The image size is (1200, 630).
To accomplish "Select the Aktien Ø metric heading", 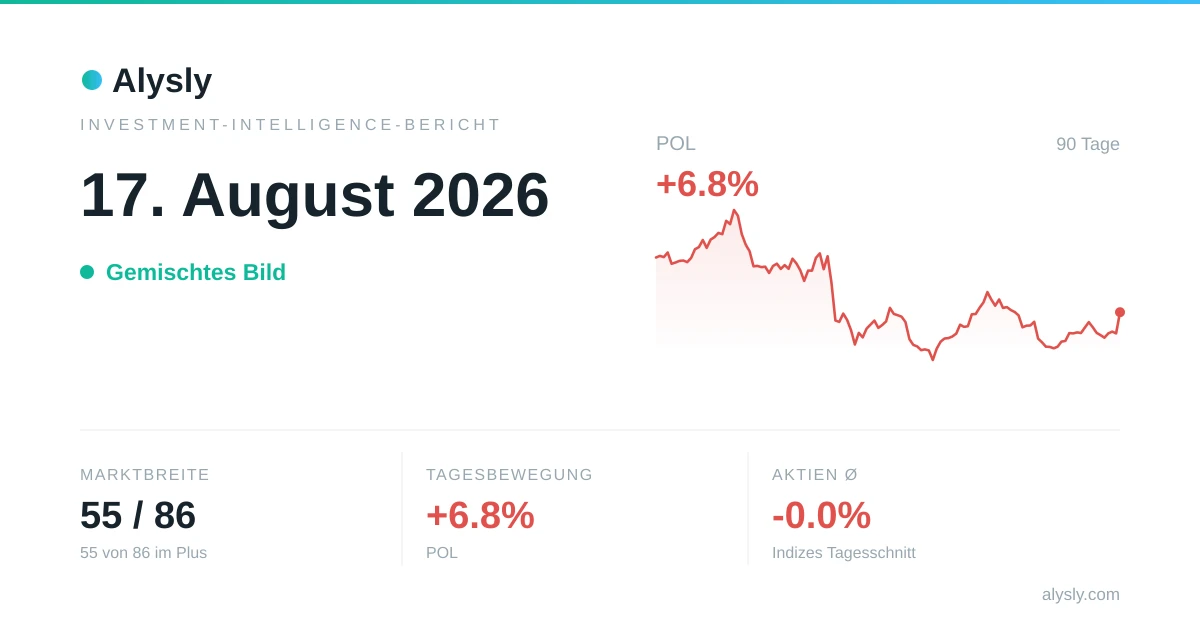I will point(815,475).
